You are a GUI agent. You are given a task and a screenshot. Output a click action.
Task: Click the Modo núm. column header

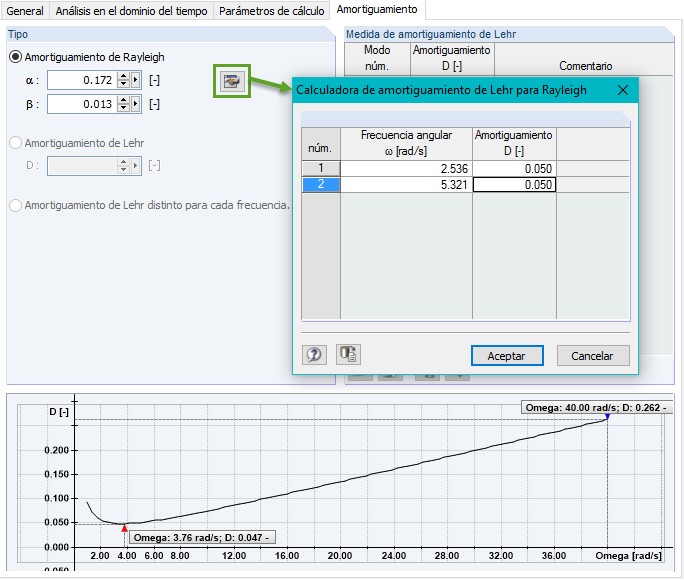pyautogui.click(x=377, y=58)
